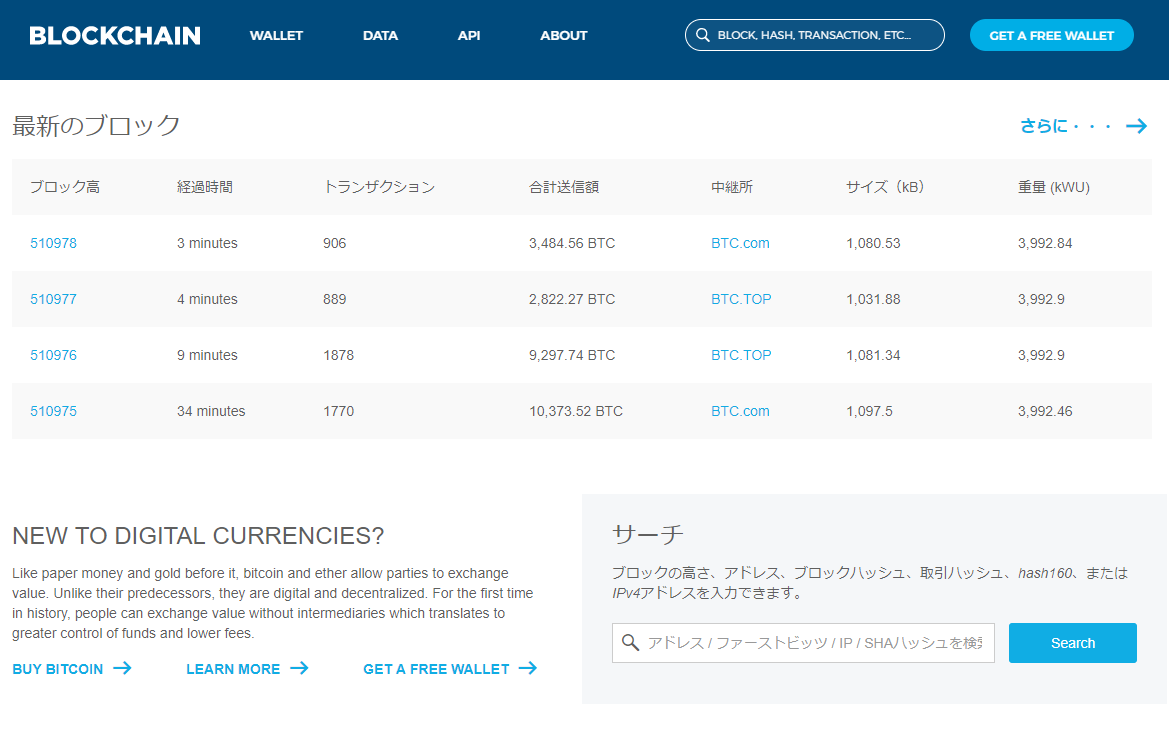The image size is (1169, 731).
Task: Click the arrow beside LEARN MORE
Action: pyautogui.click(x=299, y=668)
